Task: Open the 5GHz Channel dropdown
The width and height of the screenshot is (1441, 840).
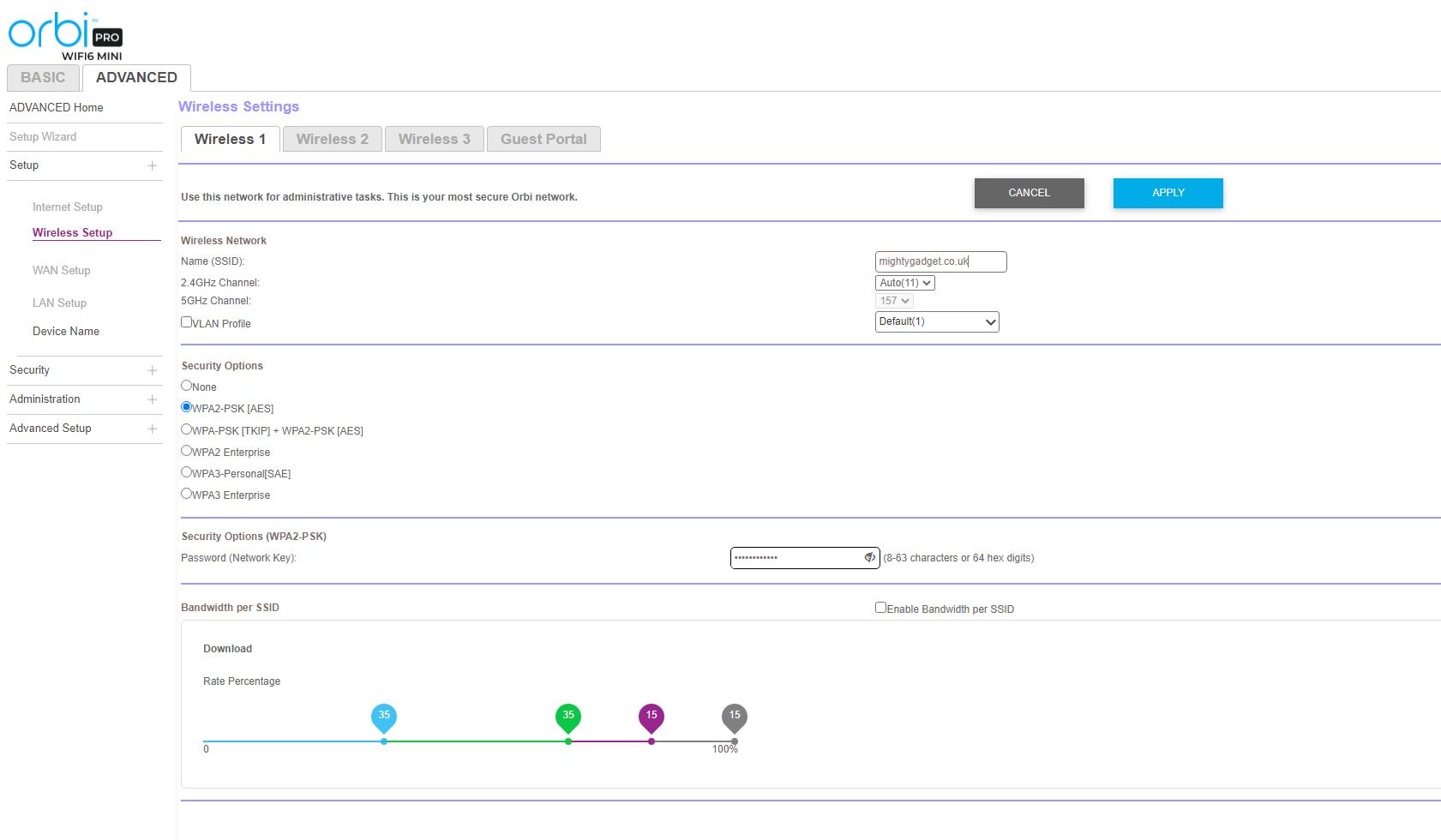Action: 894,301
